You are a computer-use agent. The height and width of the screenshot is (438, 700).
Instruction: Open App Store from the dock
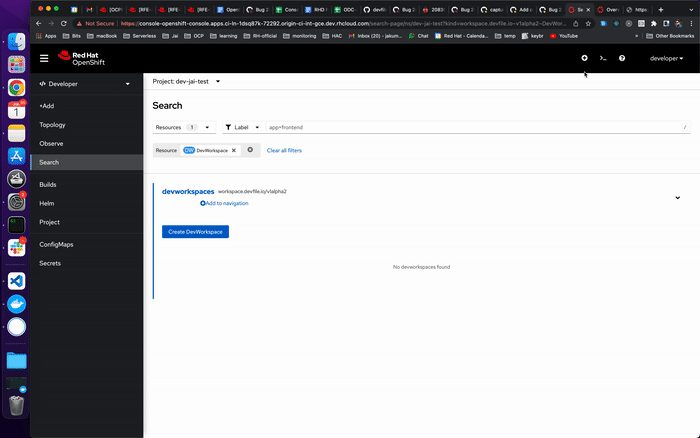click(17, 156)
